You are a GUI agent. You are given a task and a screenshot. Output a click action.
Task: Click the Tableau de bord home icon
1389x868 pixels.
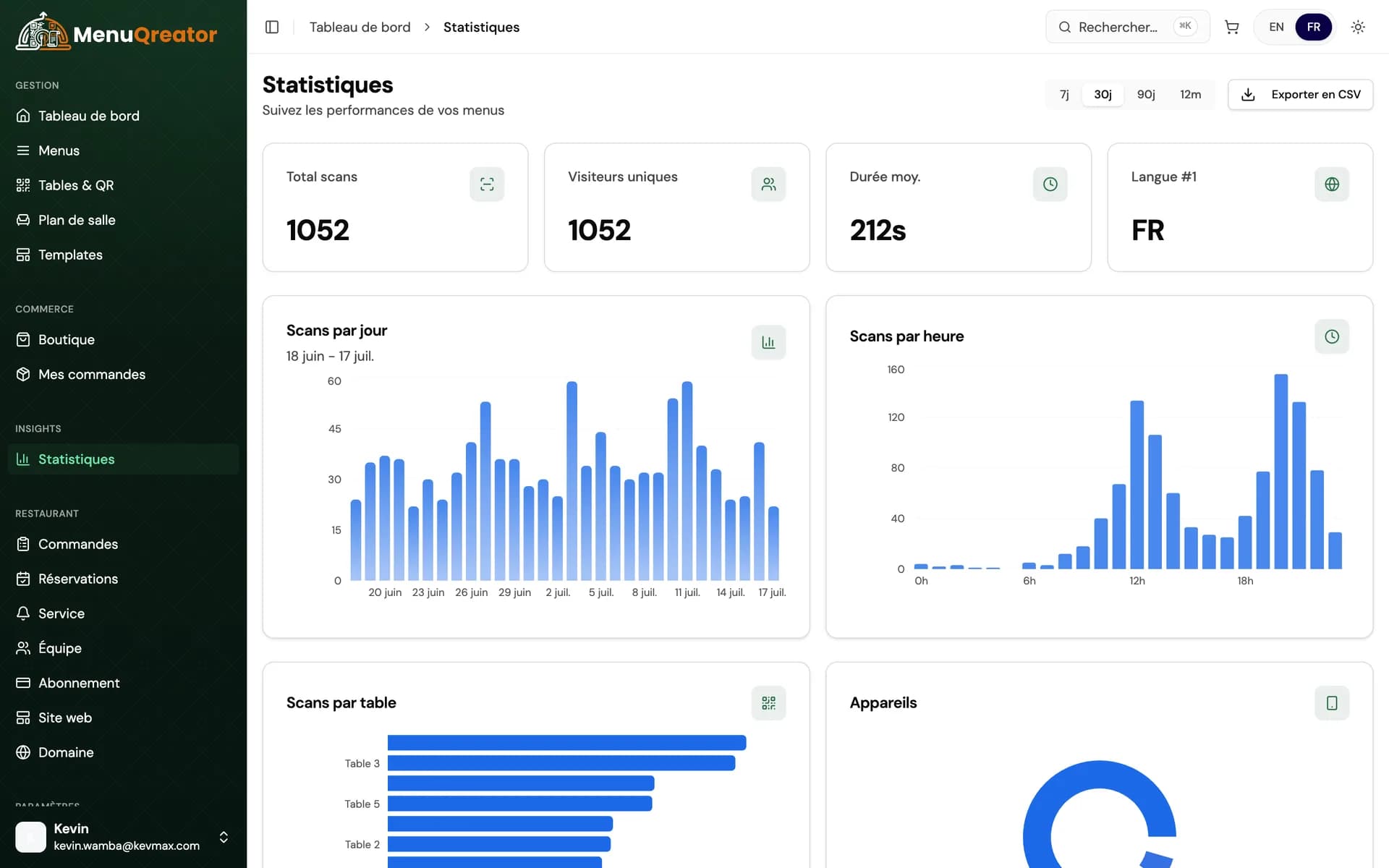pyautogui.click(x=23, y=116)
